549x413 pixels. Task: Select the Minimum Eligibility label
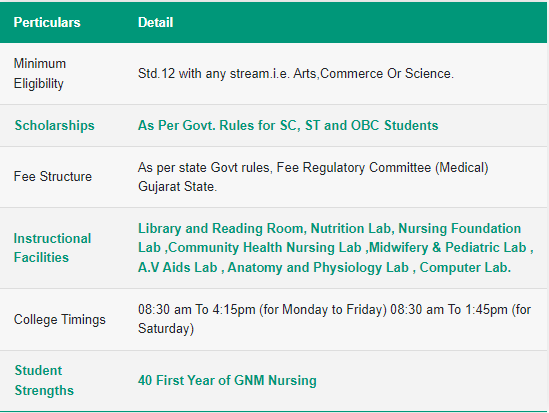pyautogui.click(x=40, y=74)
